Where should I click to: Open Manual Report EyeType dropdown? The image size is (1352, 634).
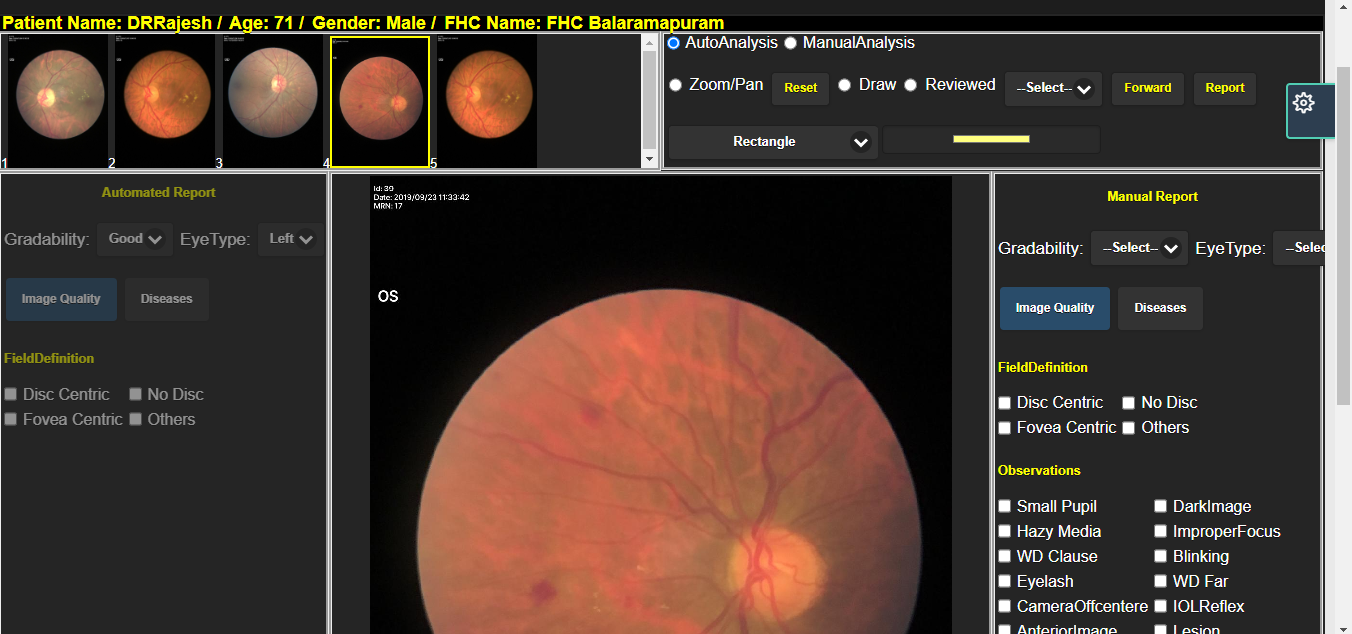tap(1300, 248)
